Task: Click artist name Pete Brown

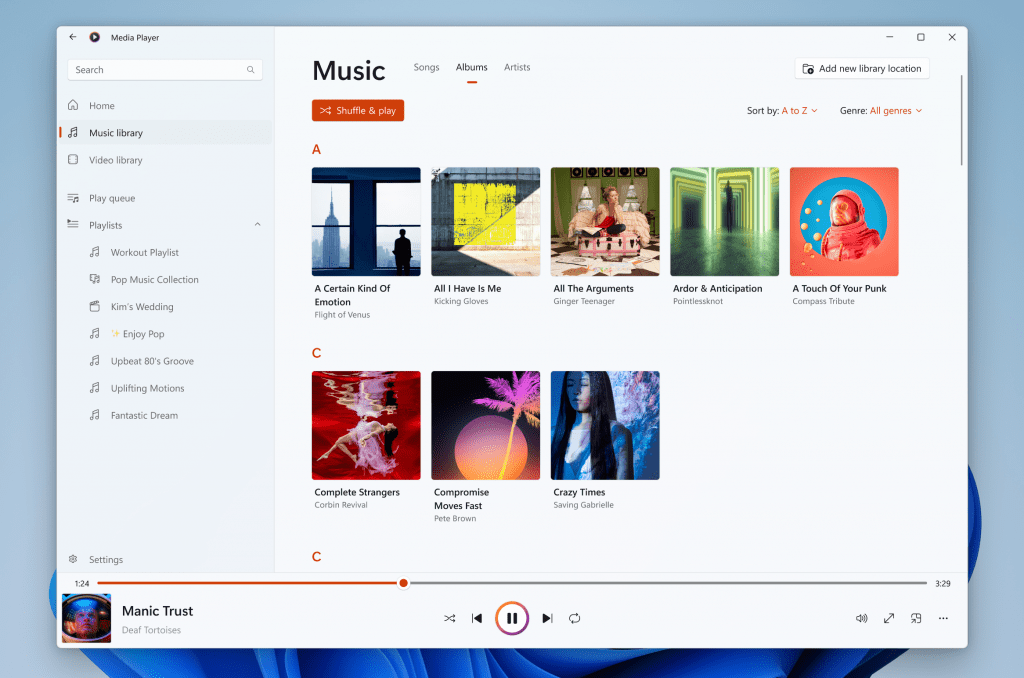Action: (x=455, y=519)
